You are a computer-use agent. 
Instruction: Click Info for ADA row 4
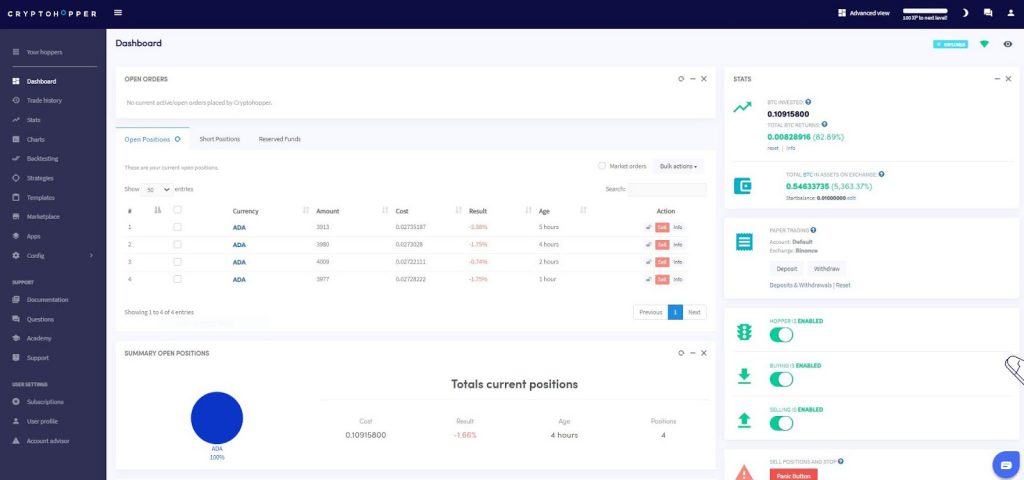677,280
